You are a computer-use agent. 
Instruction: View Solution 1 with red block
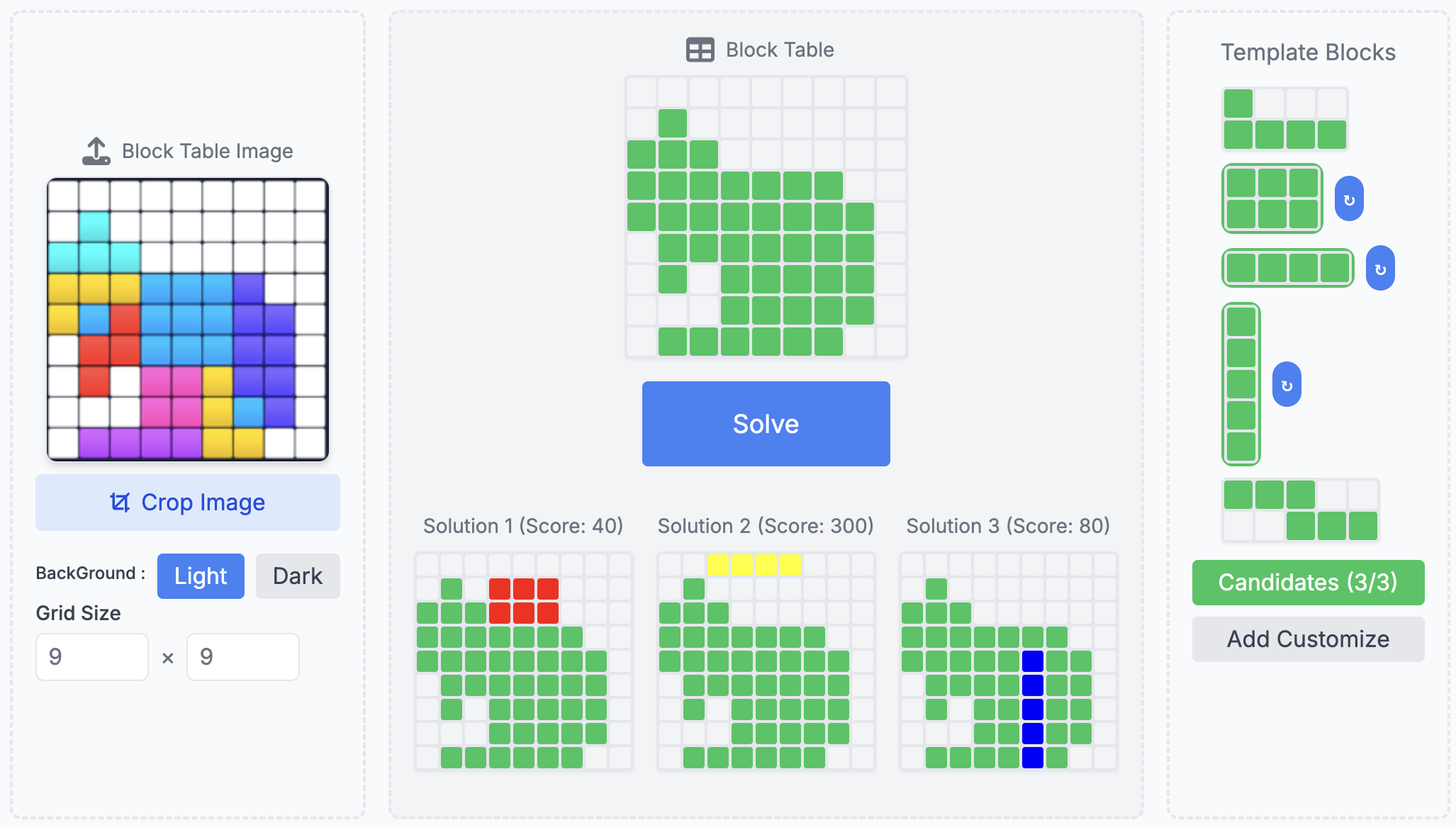[524, 661]
